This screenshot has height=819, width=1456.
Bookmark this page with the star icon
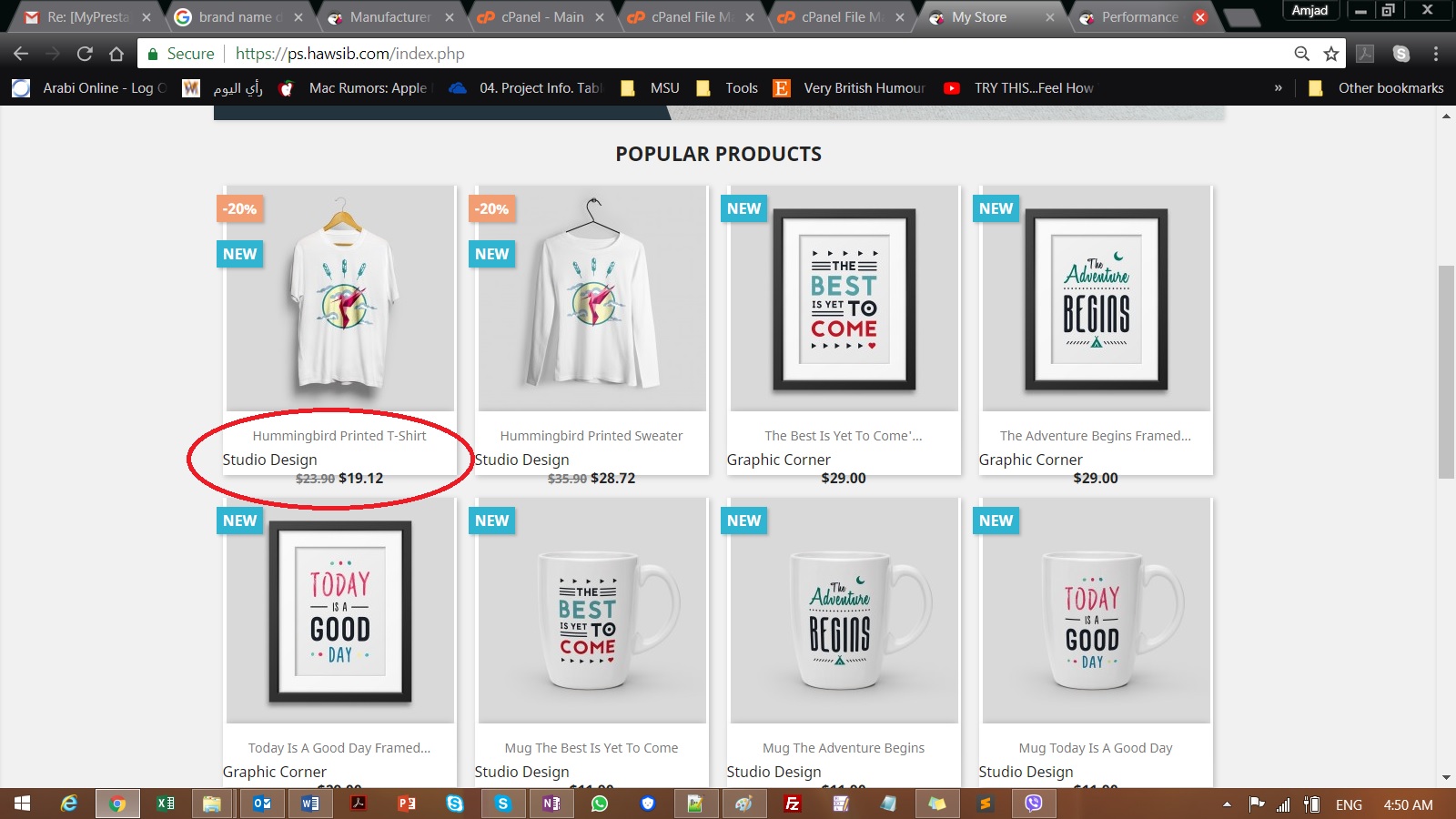(1331, 54)
